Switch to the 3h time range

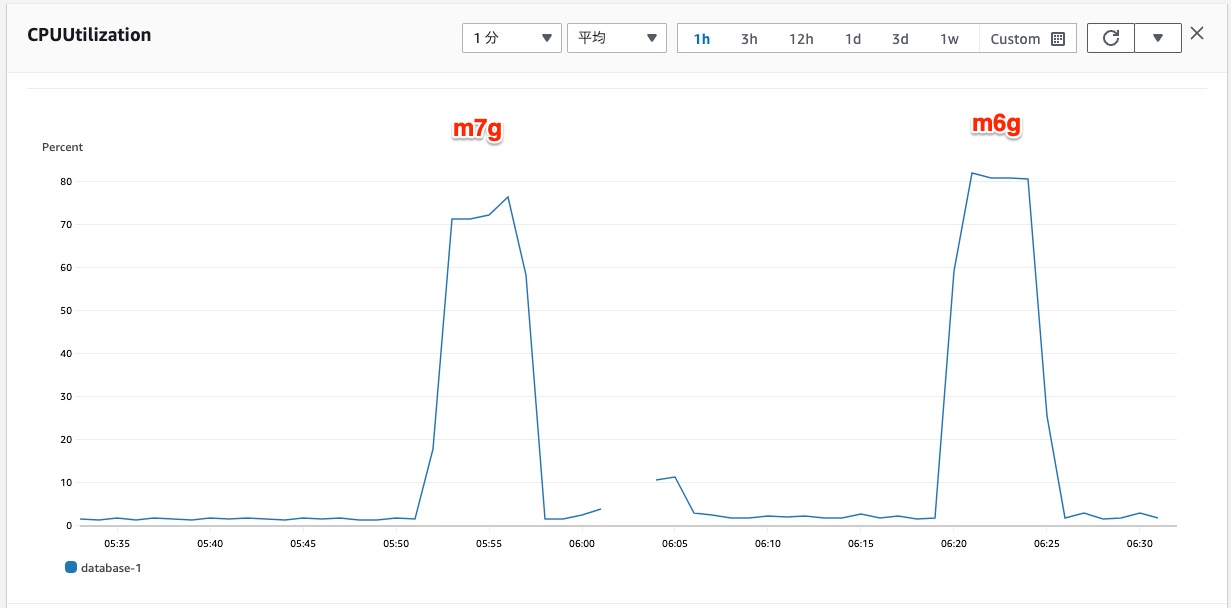coord(749,39)
